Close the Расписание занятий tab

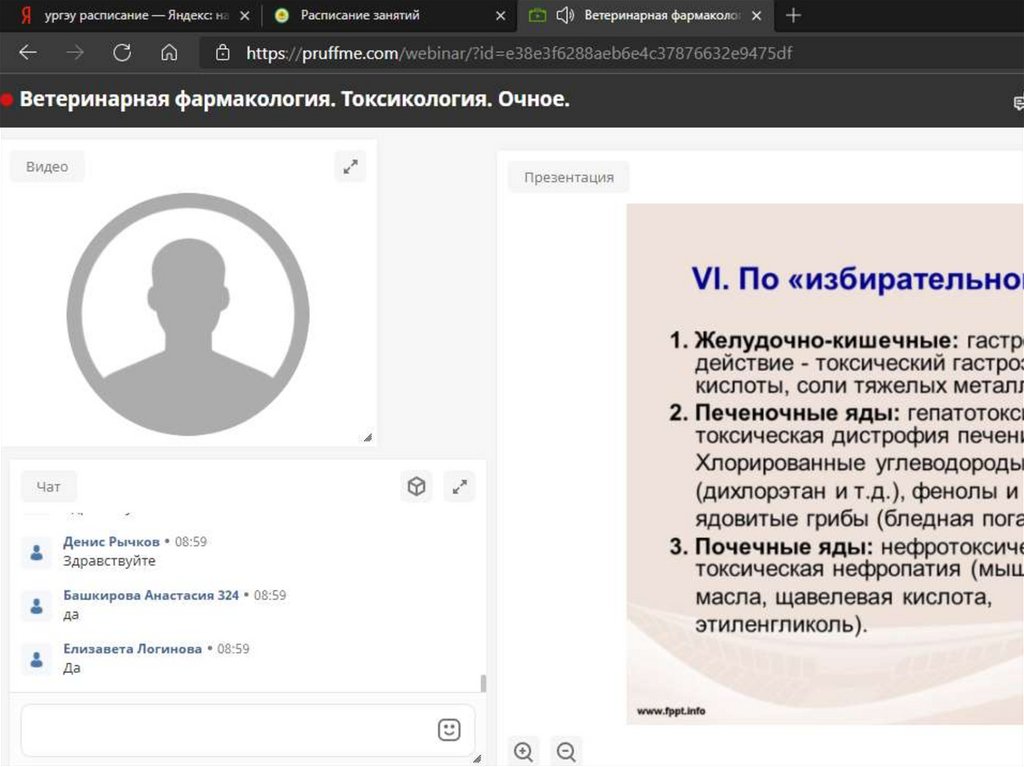coord(500,16)
